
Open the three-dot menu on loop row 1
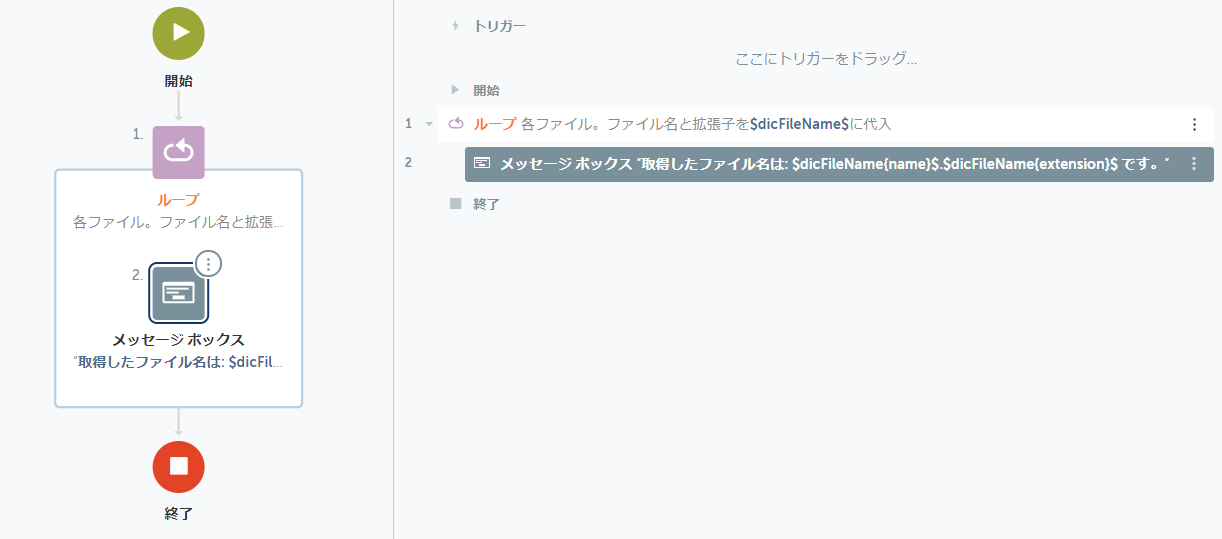[1194, 124]
